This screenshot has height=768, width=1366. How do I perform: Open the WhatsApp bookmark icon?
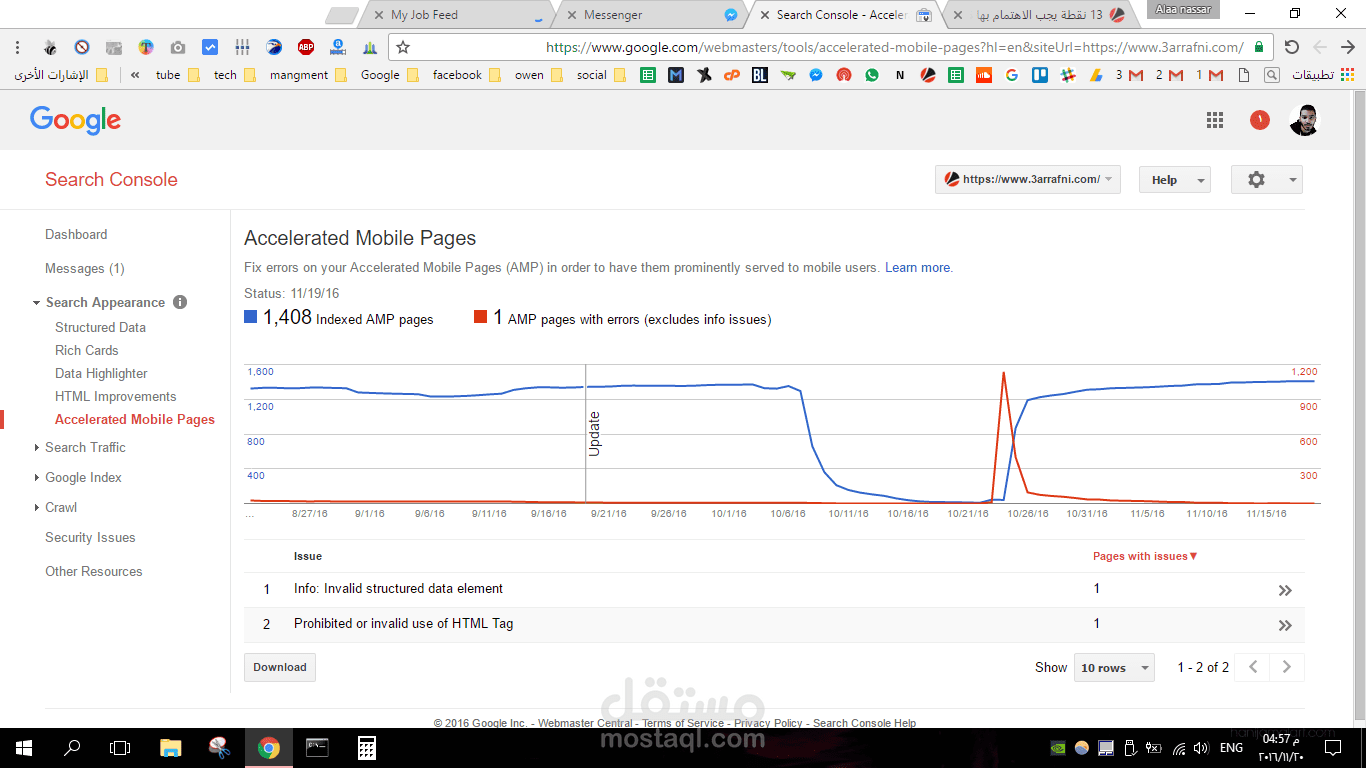872,75
